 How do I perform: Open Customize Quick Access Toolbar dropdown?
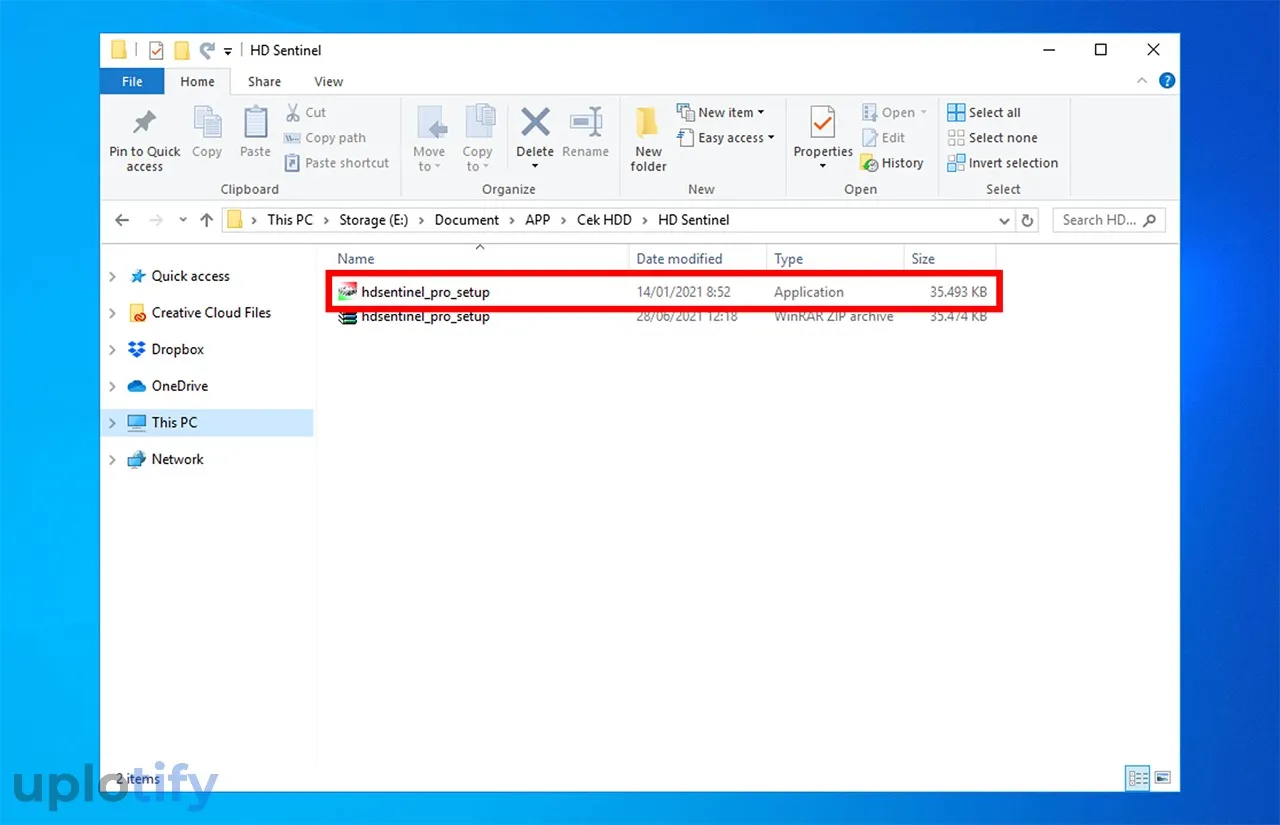228,50
